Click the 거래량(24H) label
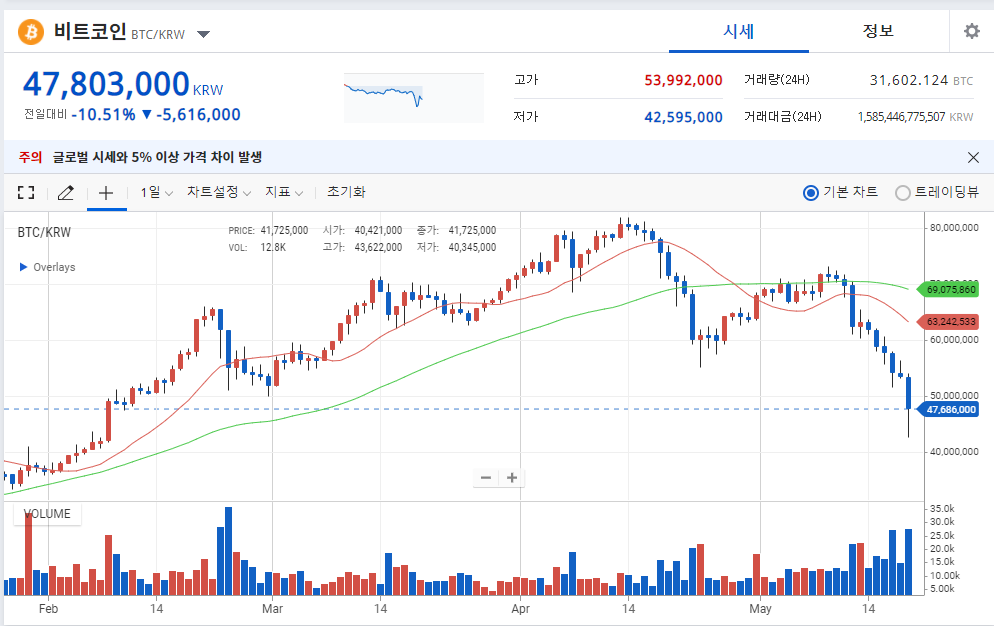The height and width of the screenshot is (626, 994). 777,80
